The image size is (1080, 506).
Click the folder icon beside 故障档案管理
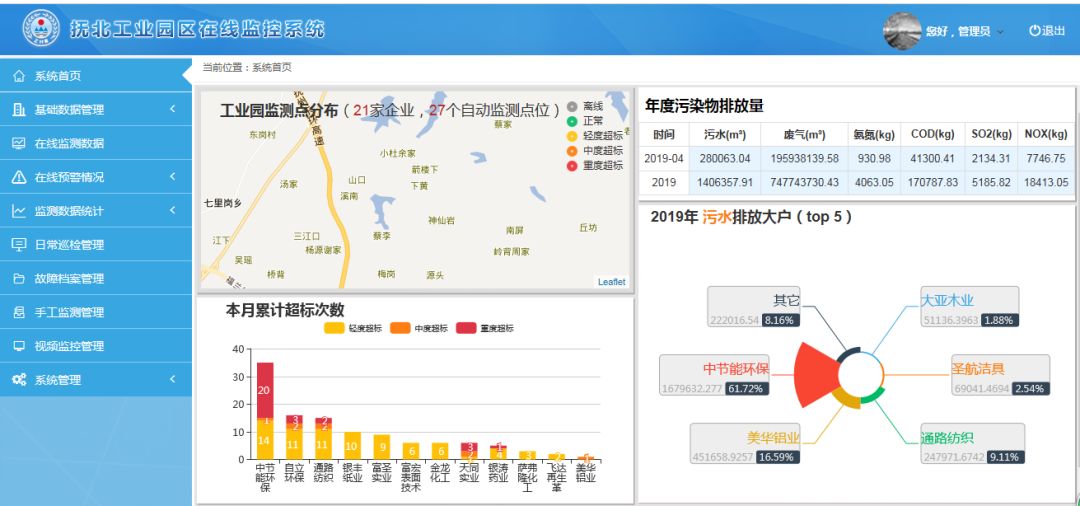[x=19, y=279]
